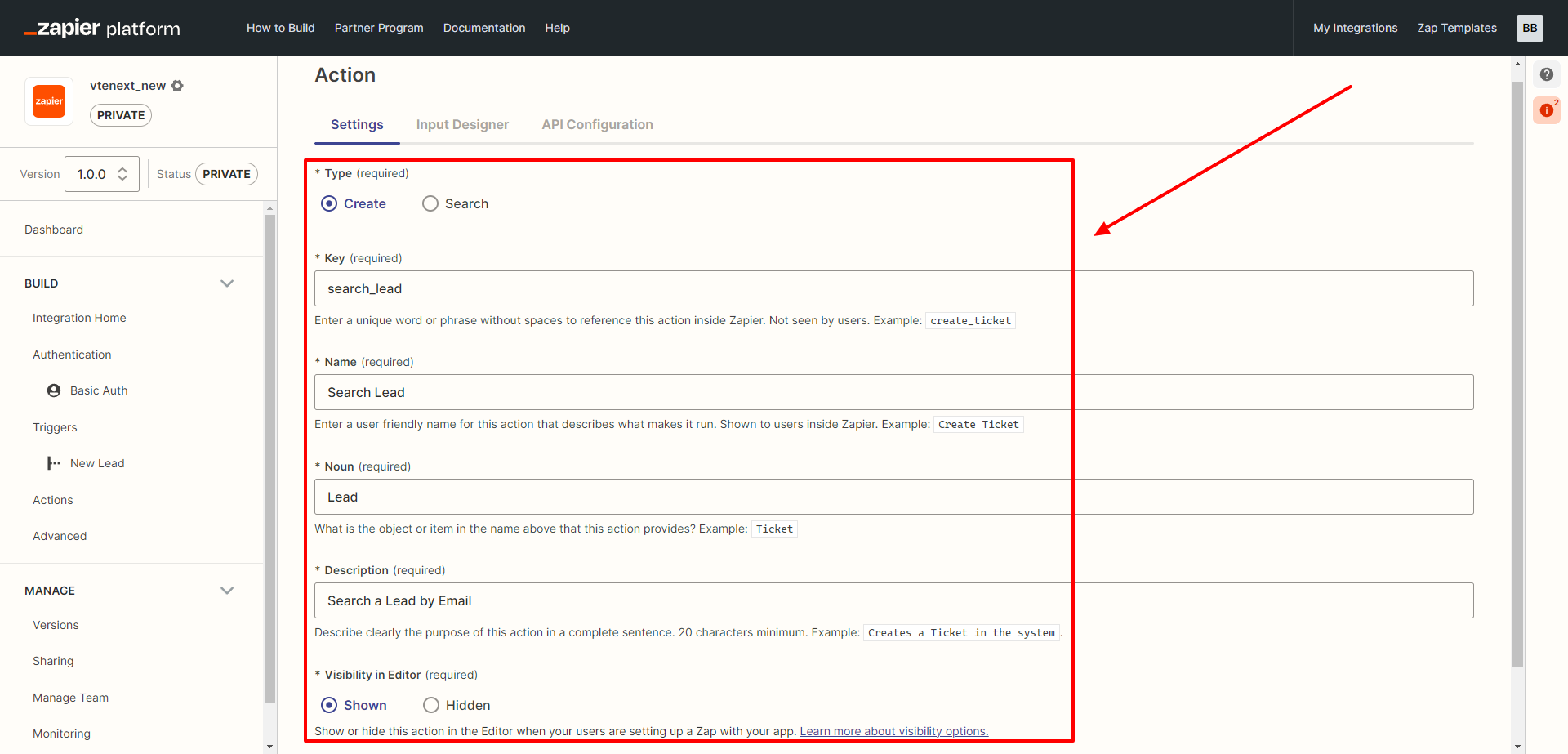
Task: Click the main scrollbar up arrow
Action: [x=1517, y=64]
